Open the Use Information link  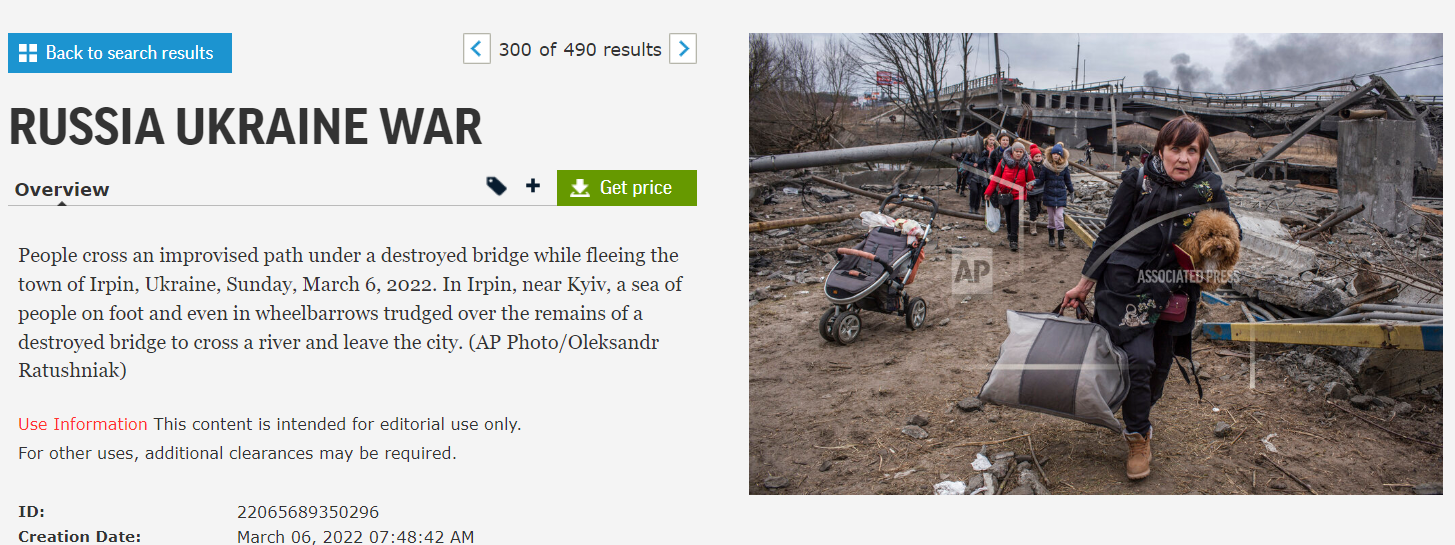83,424
